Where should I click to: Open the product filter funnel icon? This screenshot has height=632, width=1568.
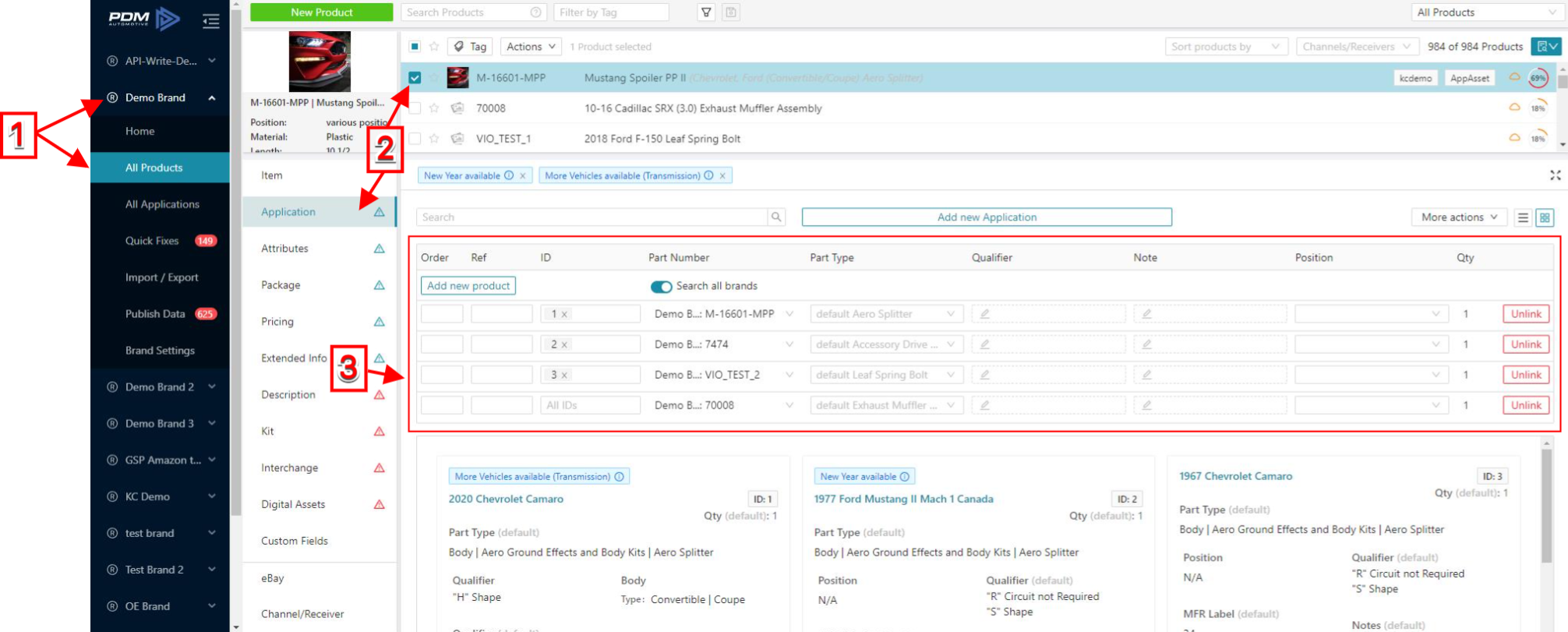(706, 12)
